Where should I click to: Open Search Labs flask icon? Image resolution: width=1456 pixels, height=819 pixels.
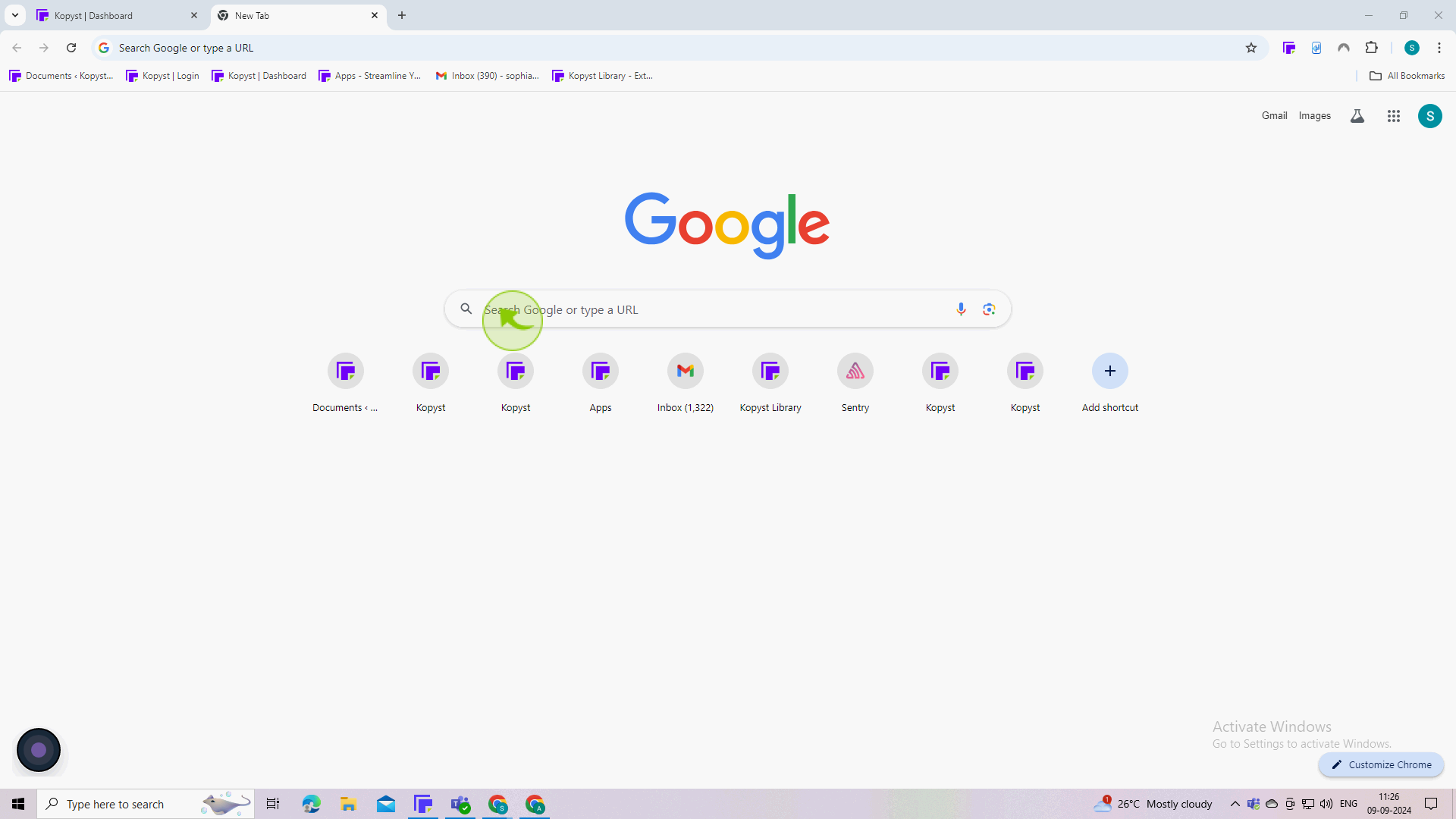pos(1357,116)
